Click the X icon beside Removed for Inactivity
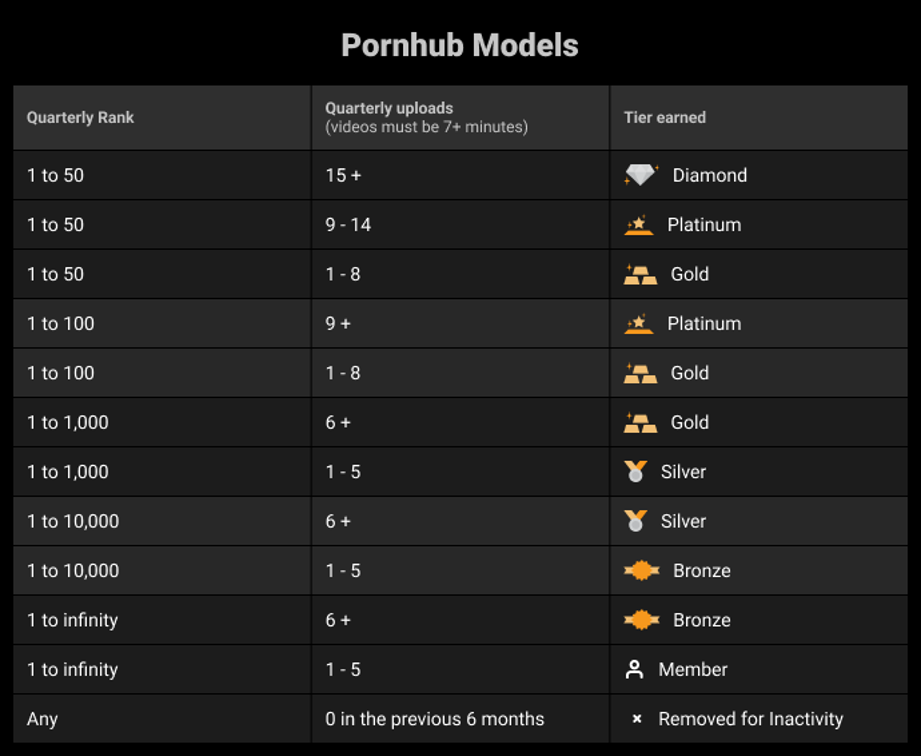 coord(636,719)
